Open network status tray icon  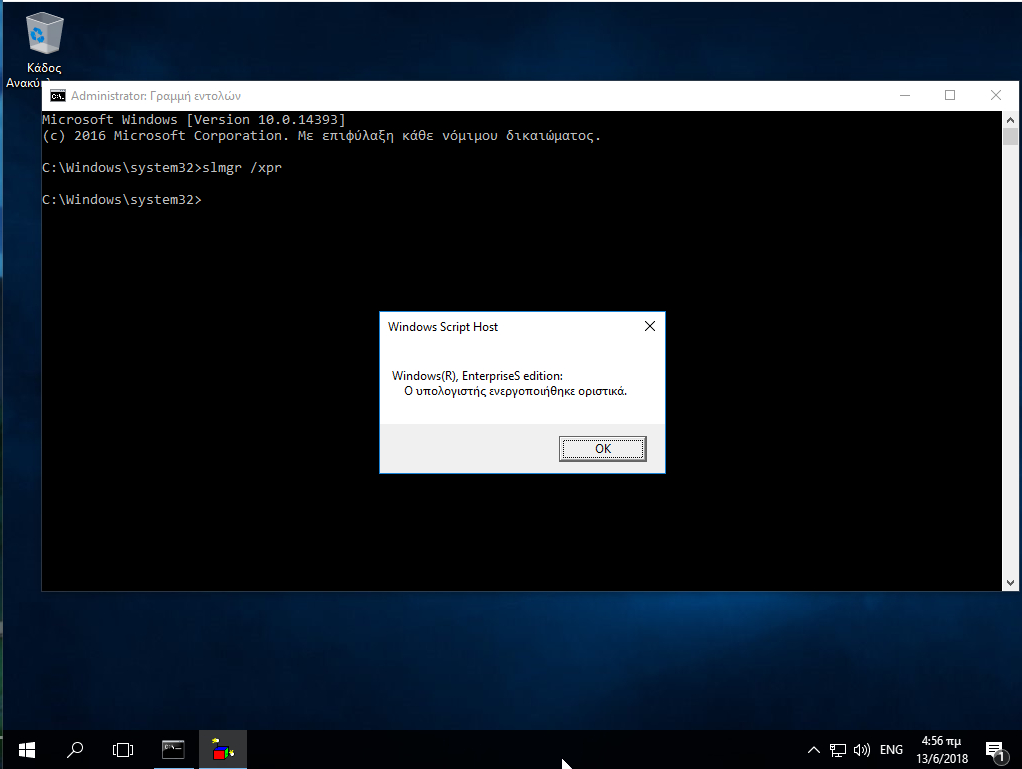pyautogui.click(x=838, y=750)
